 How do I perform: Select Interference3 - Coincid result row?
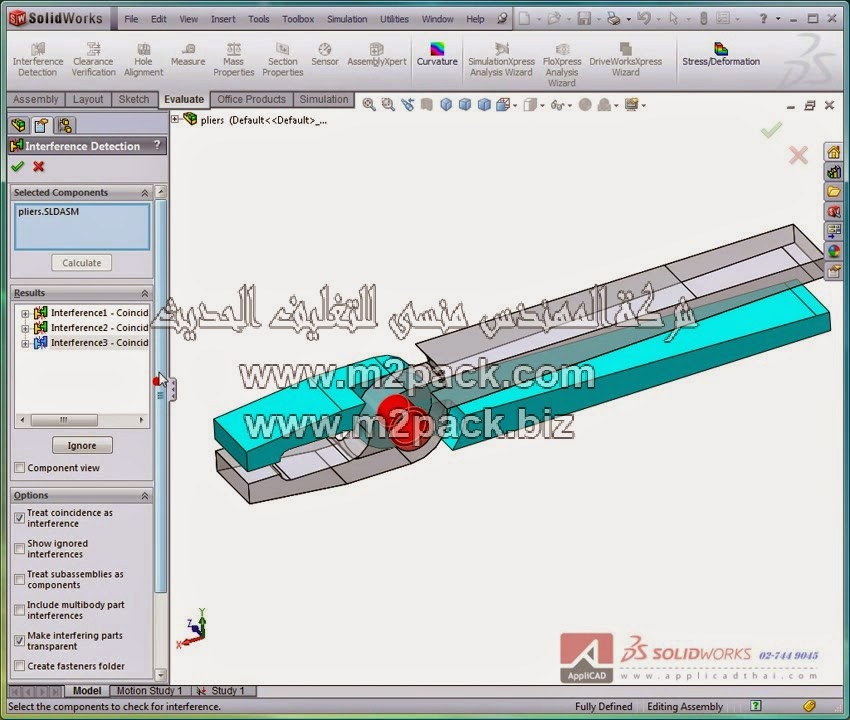tap(91, 343)
